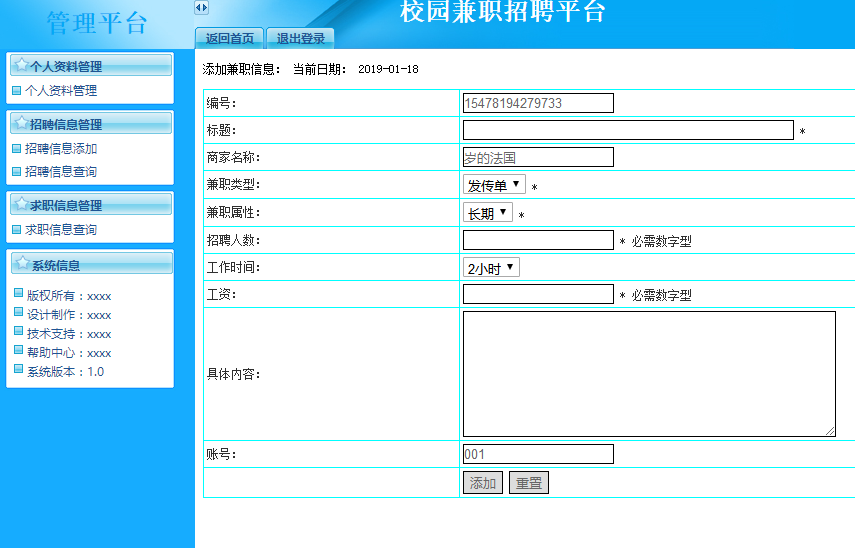The image size is (855, 548).
Task: Focus the 编号 input field
Action: [x=538, y=103]
